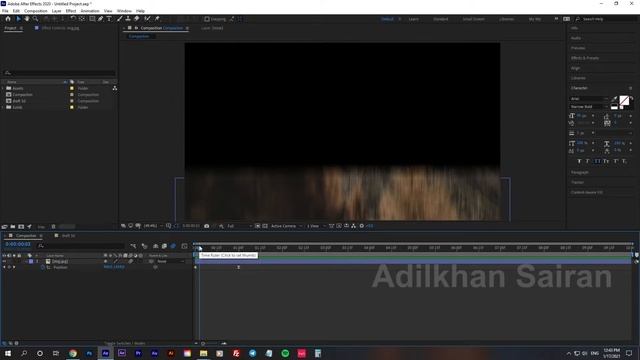Expand the Solids folder in Project panel
640x360 pixels.
(3, 107)
